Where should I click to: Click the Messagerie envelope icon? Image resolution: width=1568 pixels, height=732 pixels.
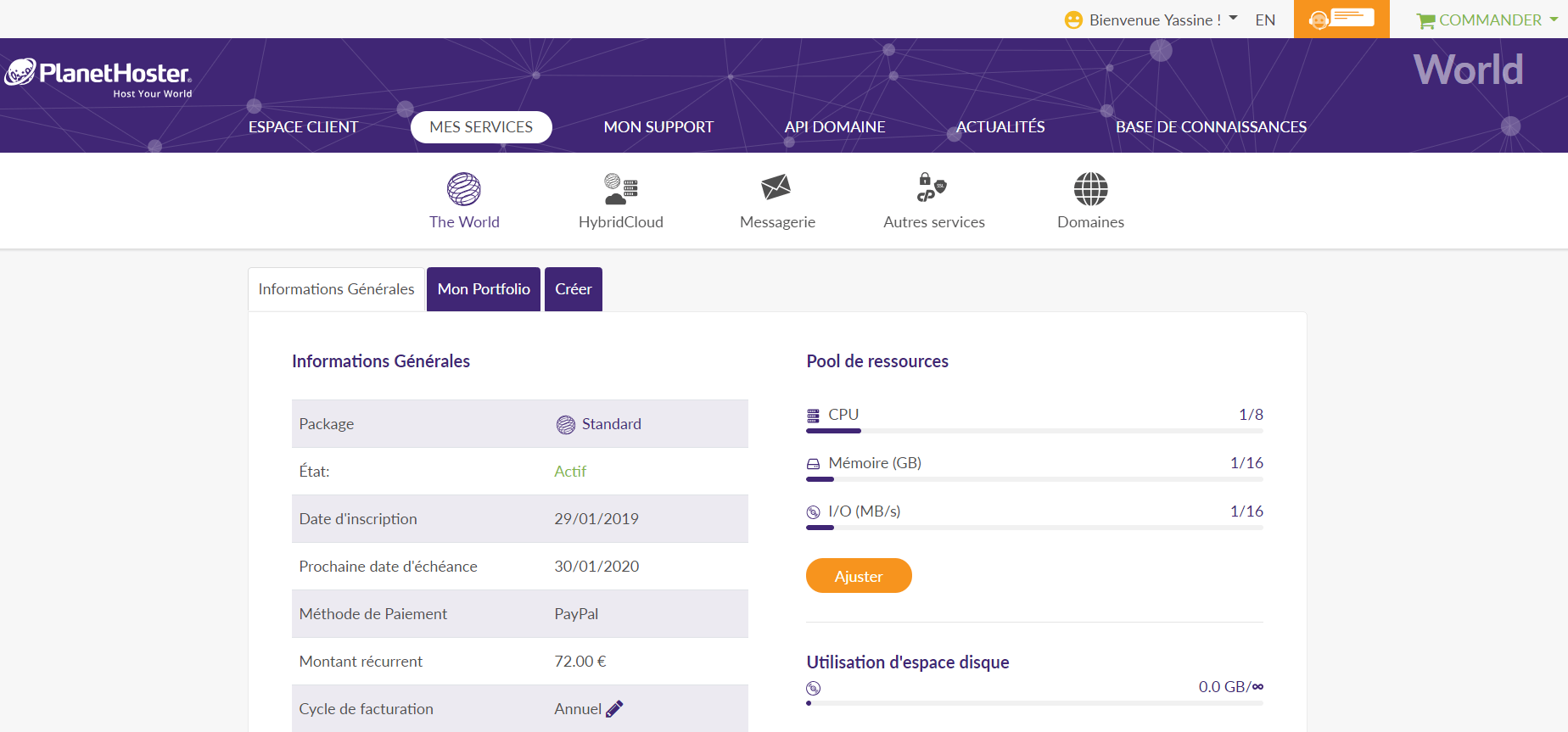coord(776,187)
